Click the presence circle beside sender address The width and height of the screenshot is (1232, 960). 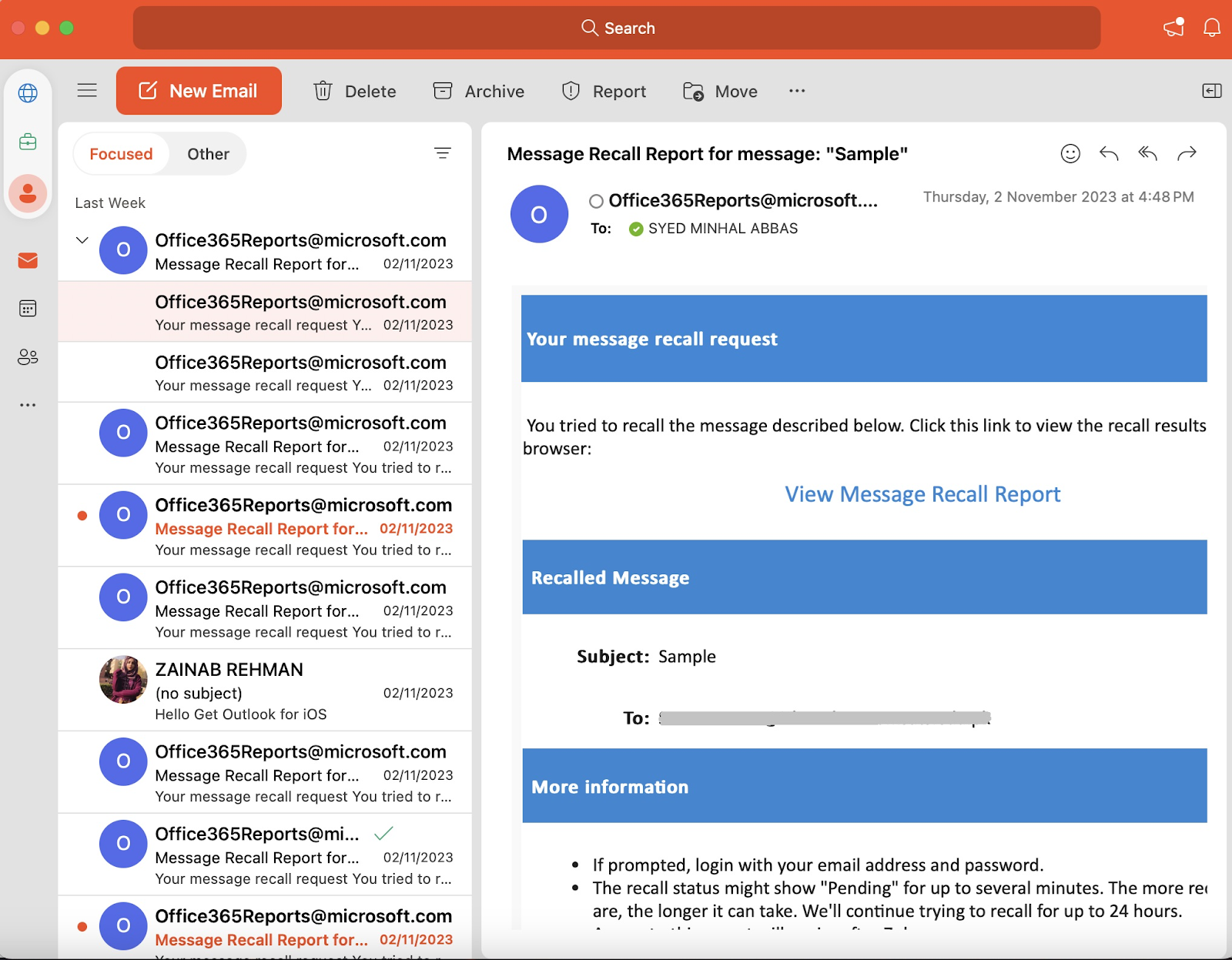596,202
